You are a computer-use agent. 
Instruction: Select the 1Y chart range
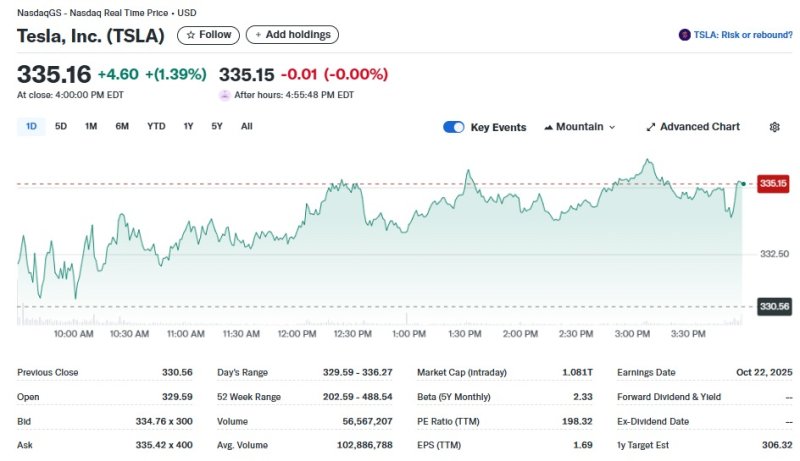click(188, 126)
